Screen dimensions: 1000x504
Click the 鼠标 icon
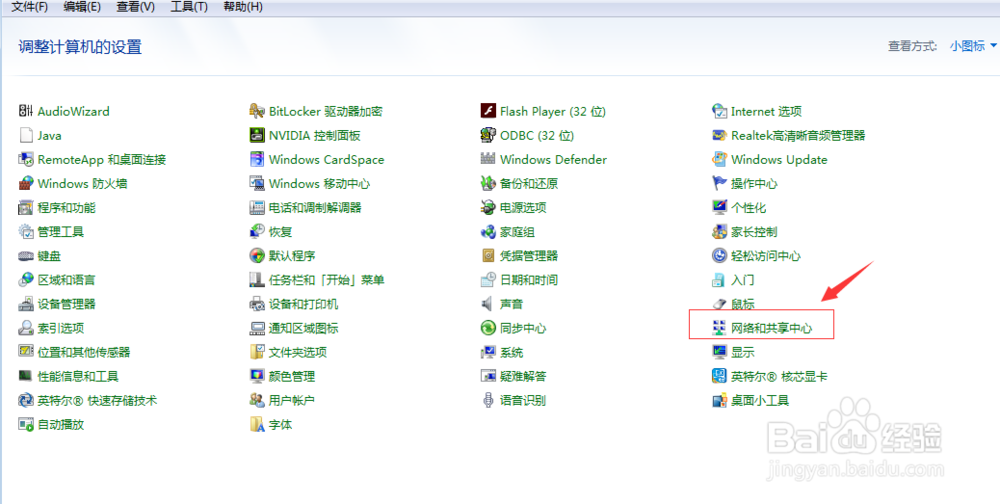(719, 304)
